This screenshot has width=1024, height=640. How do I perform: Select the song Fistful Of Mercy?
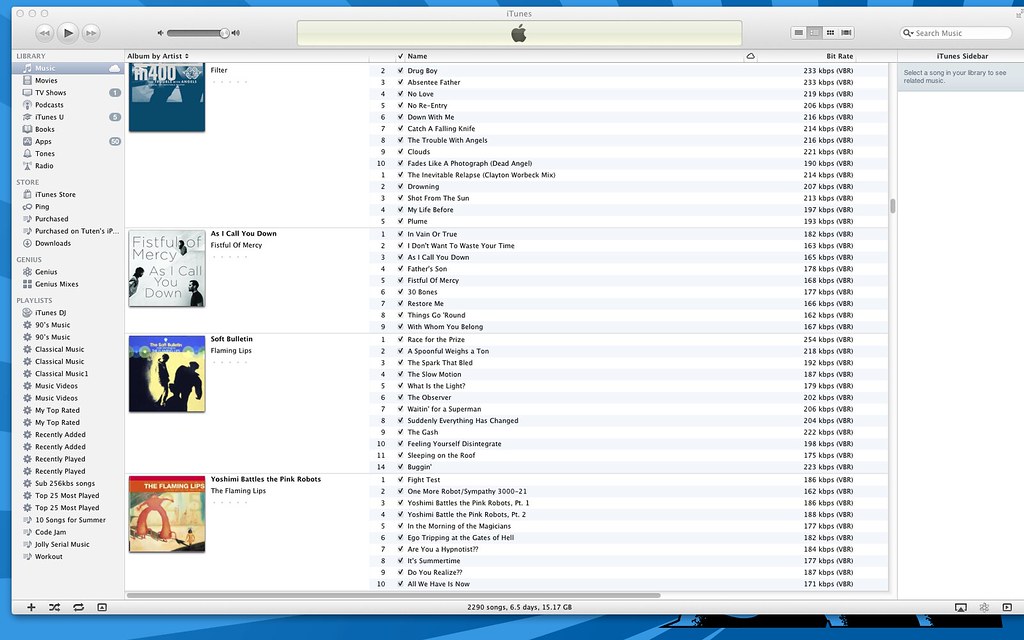pyautogui.click(x=433, y=280)
